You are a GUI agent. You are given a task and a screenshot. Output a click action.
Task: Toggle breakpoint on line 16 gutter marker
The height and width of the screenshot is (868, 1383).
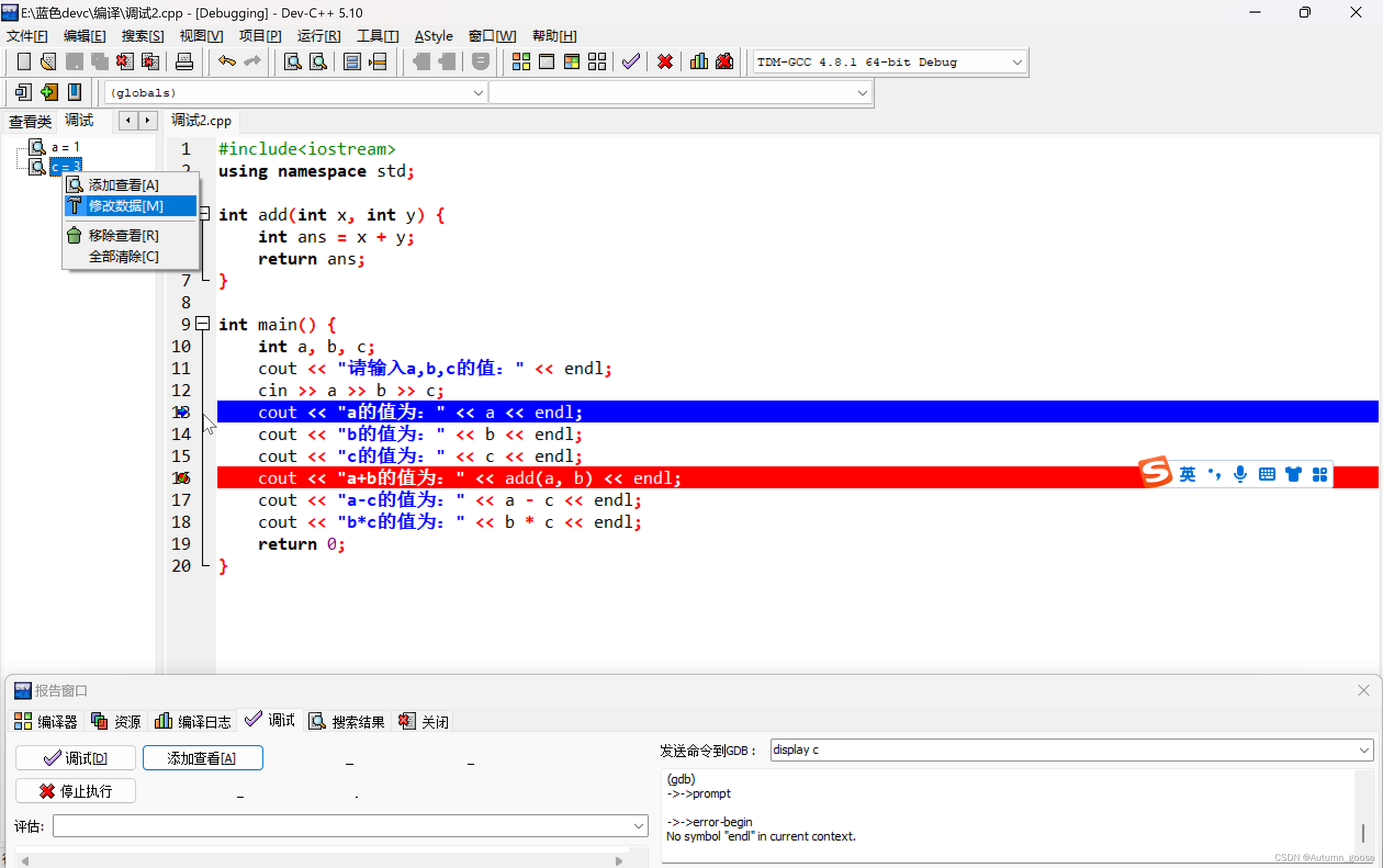pyautogui.click(x=182, y=478)
